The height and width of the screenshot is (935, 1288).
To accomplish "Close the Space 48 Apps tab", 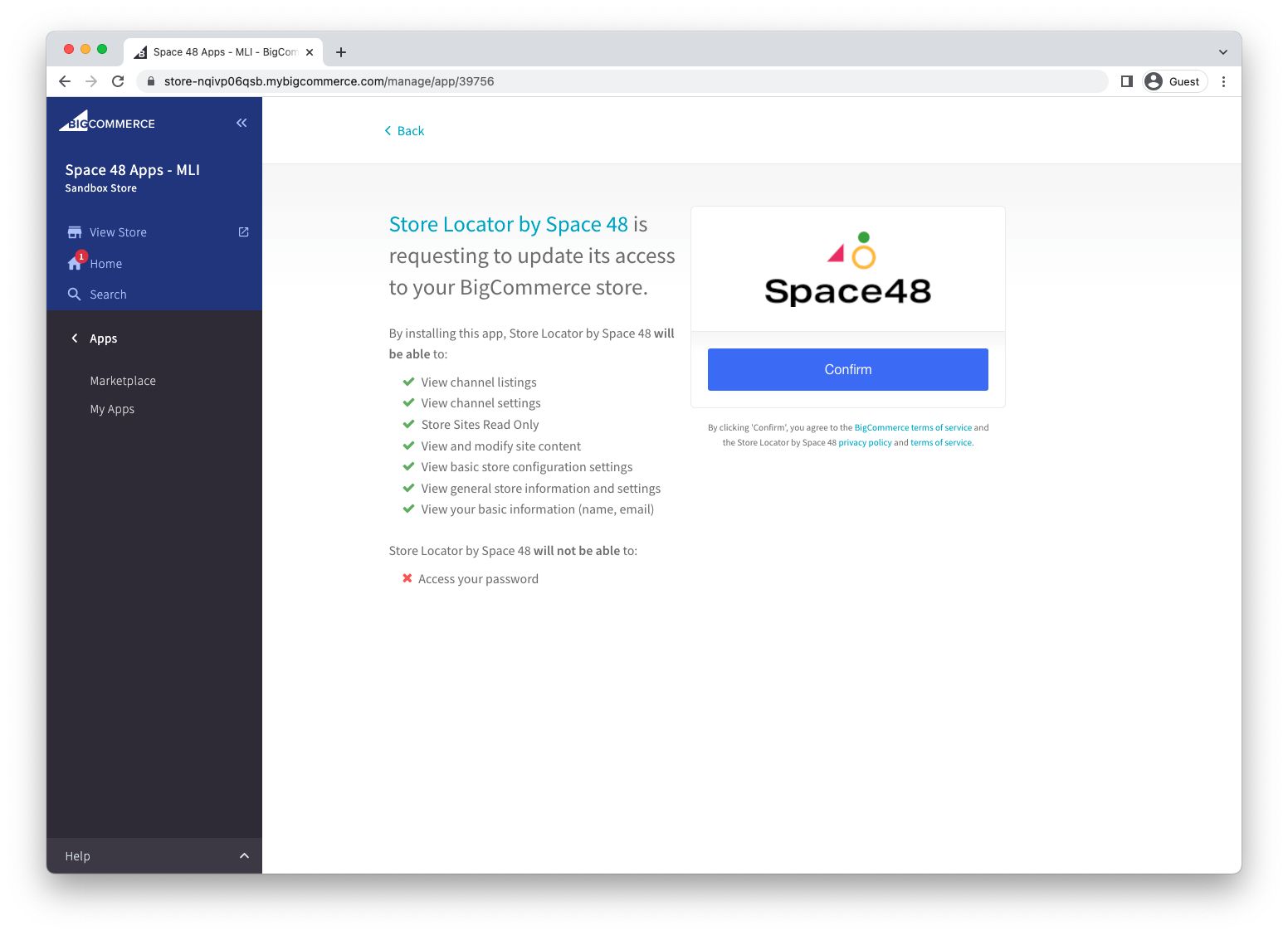I will click(310, 52).
